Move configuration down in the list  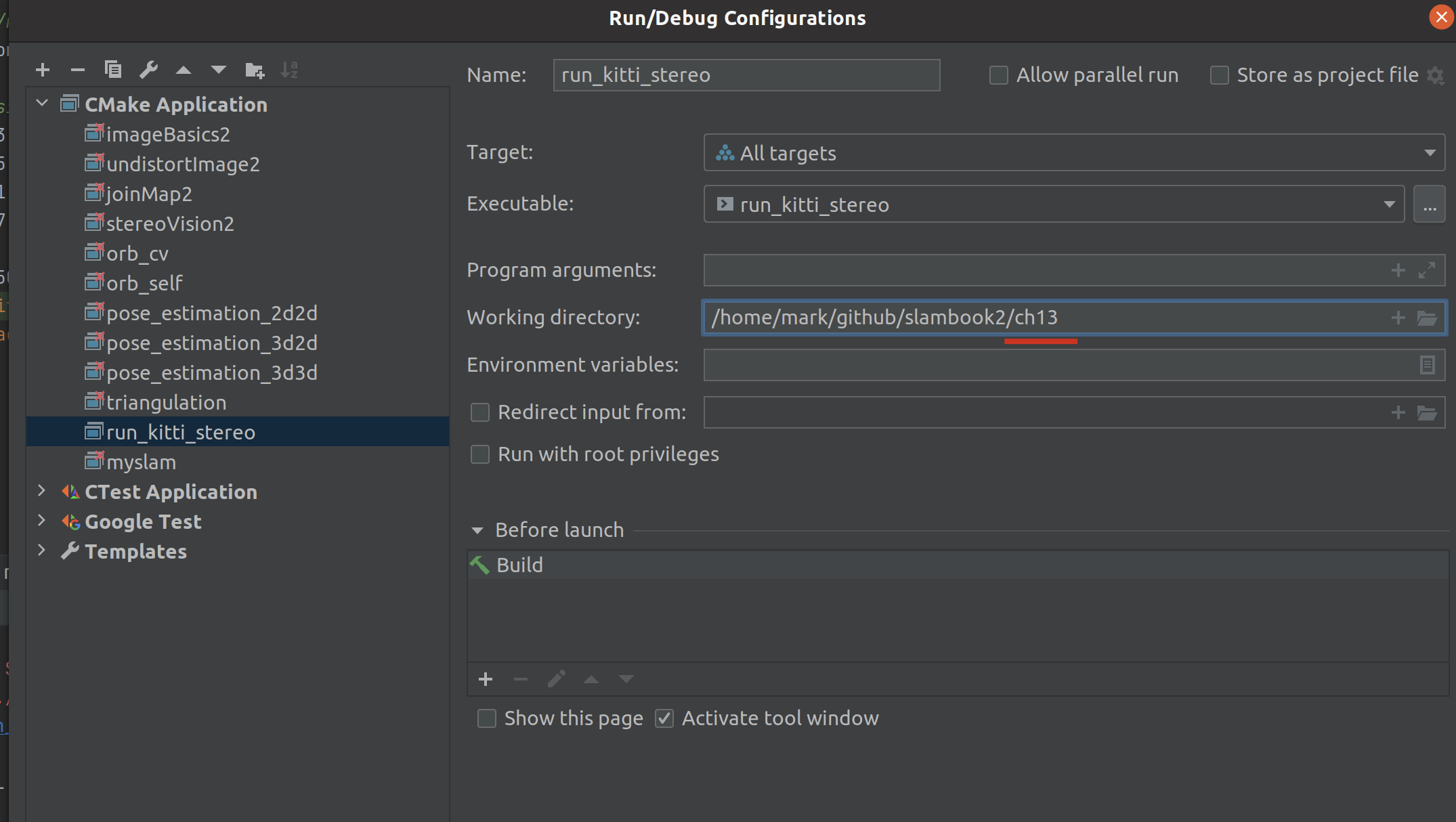(x=219, y=70)
